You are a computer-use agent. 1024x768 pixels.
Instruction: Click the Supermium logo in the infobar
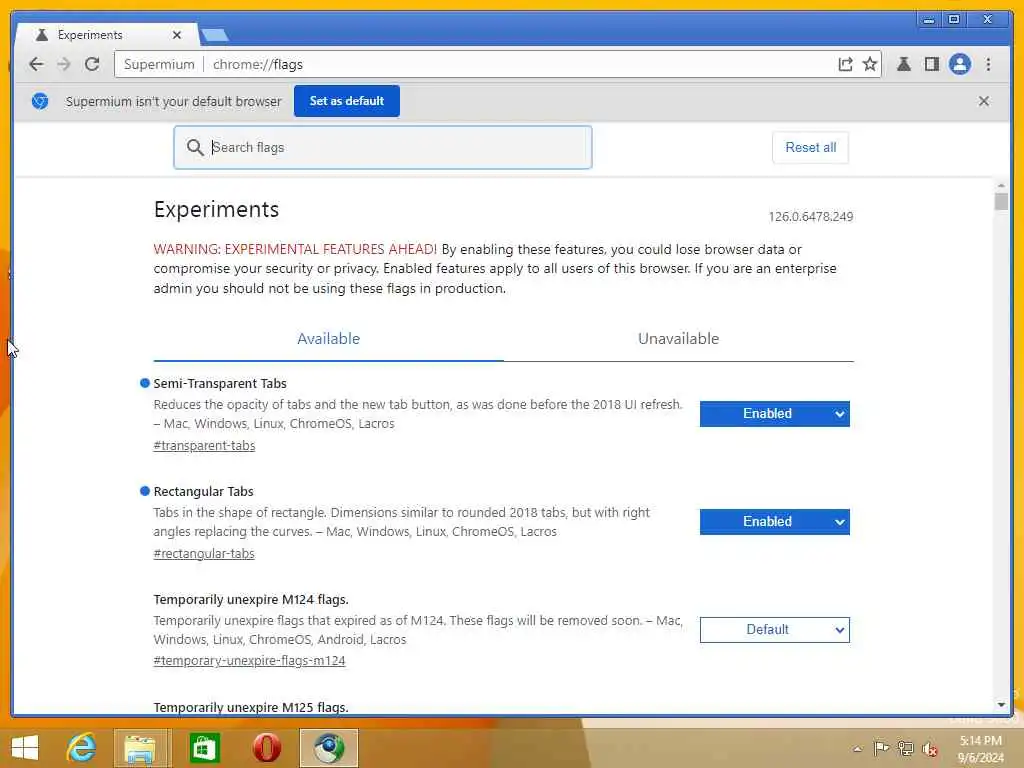coord(40,101)
